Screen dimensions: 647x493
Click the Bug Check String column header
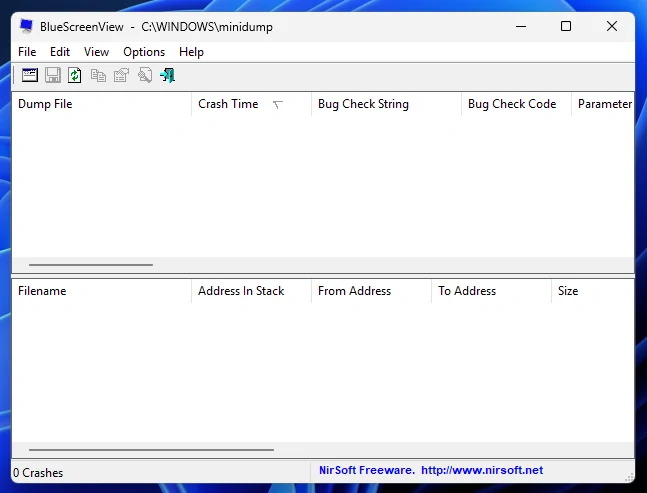(386, 104)
